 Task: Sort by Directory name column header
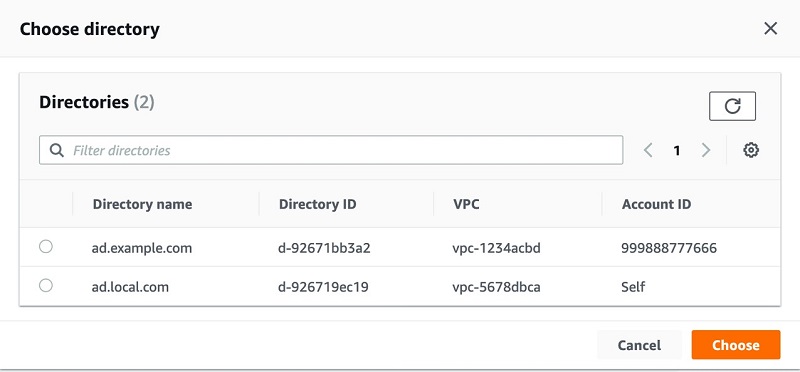[142, 205]
